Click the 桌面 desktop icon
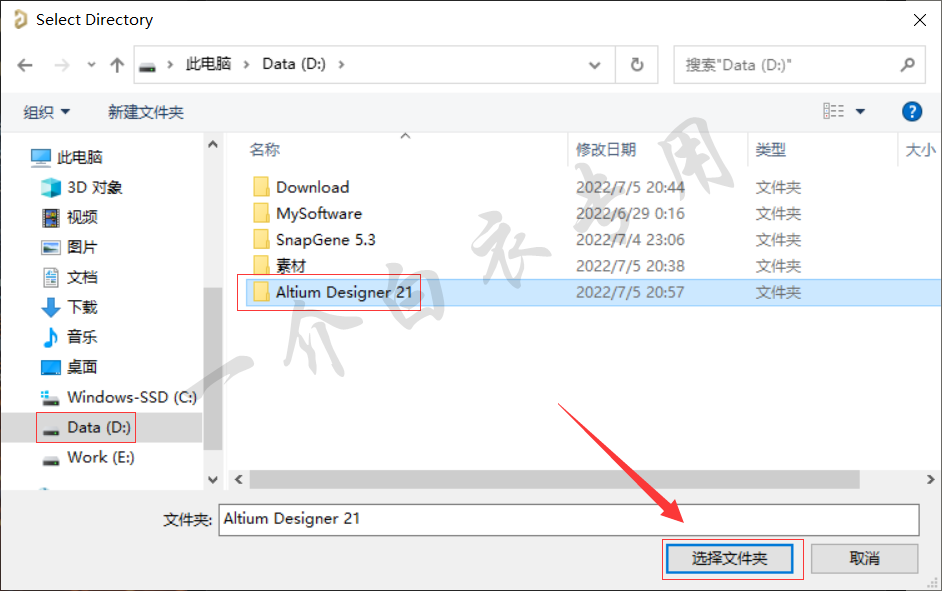This screenshot has height=591, width=942. [51, 368]
